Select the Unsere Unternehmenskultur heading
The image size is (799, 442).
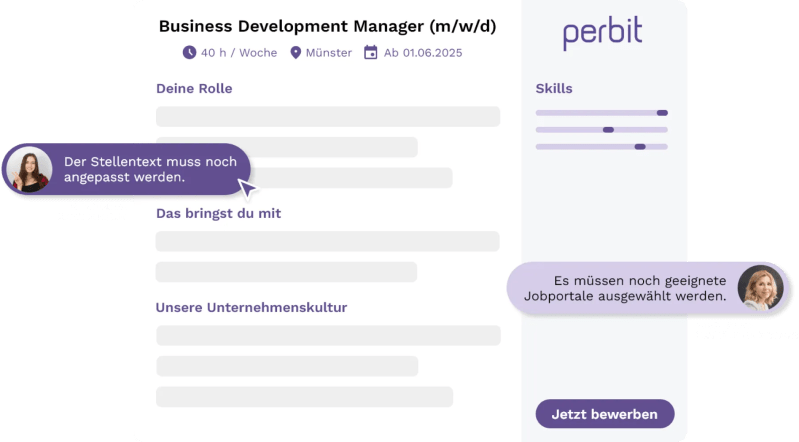pyautogui.click(x=251, y=307)
